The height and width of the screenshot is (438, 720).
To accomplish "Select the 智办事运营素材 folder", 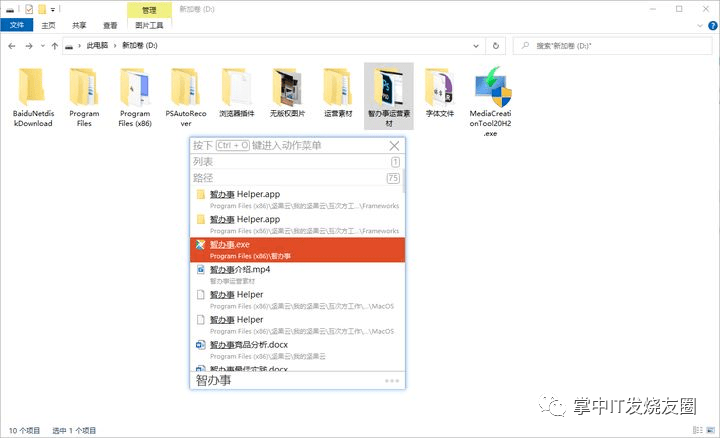I will (x=389, y=96).
